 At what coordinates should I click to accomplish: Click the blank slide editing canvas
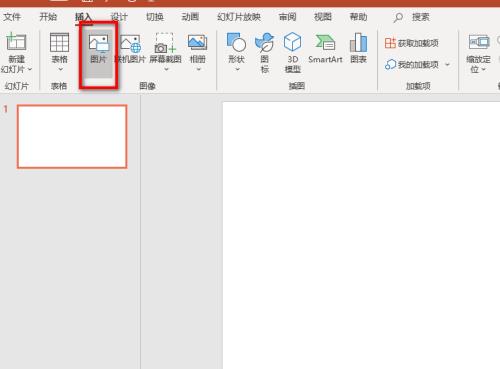361,235
